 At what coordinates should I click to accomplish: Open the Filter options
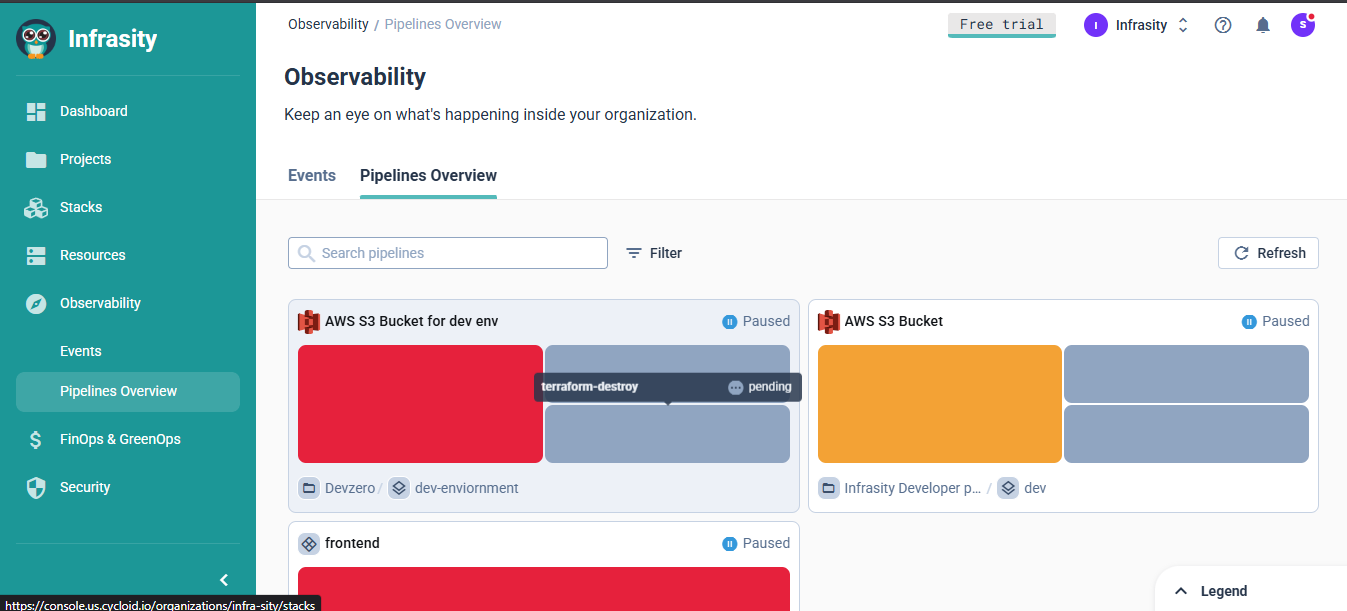point(654,253)
